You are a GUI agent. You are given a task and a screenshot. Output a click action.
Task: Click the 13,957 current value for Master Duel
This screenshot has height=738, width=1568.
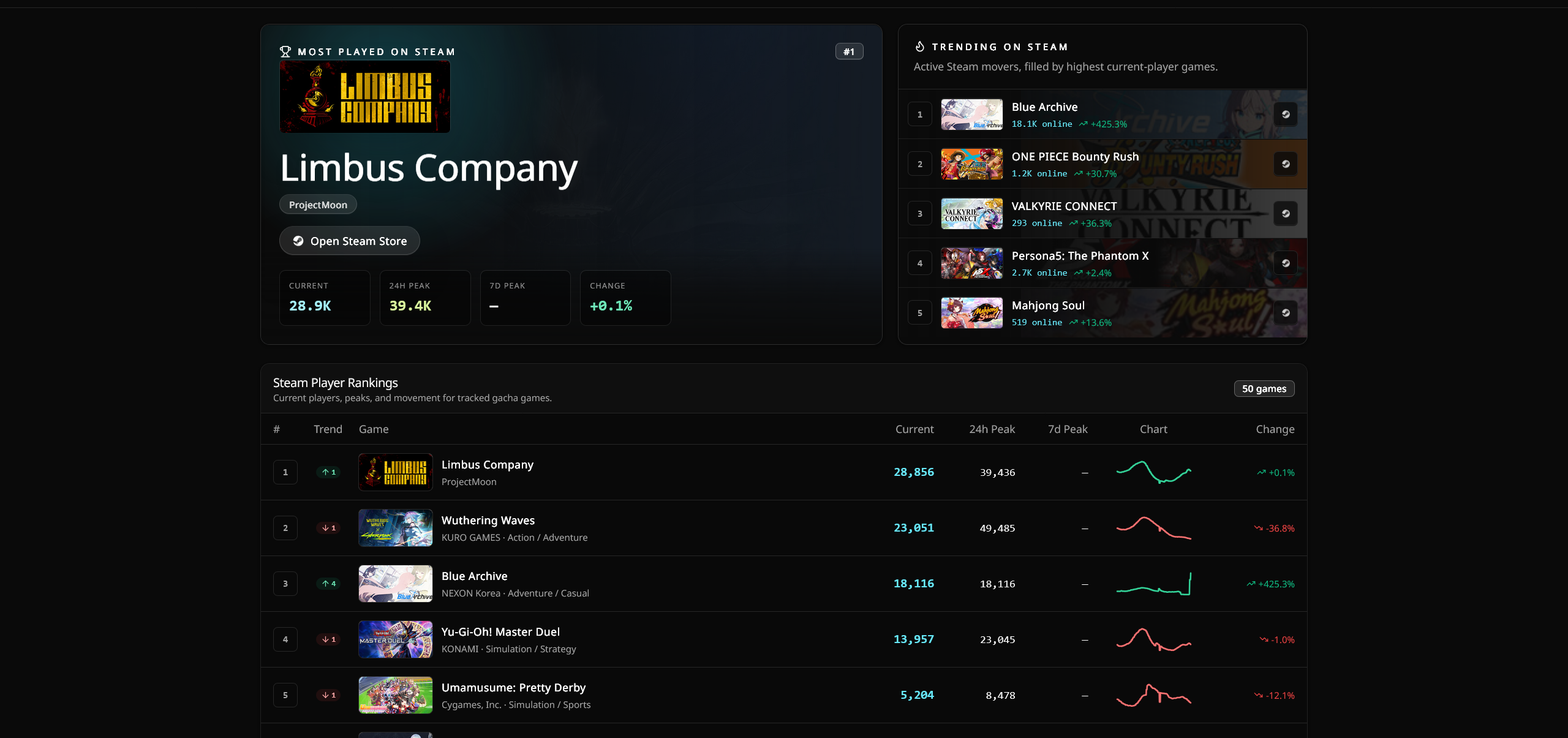coord(914,639)
